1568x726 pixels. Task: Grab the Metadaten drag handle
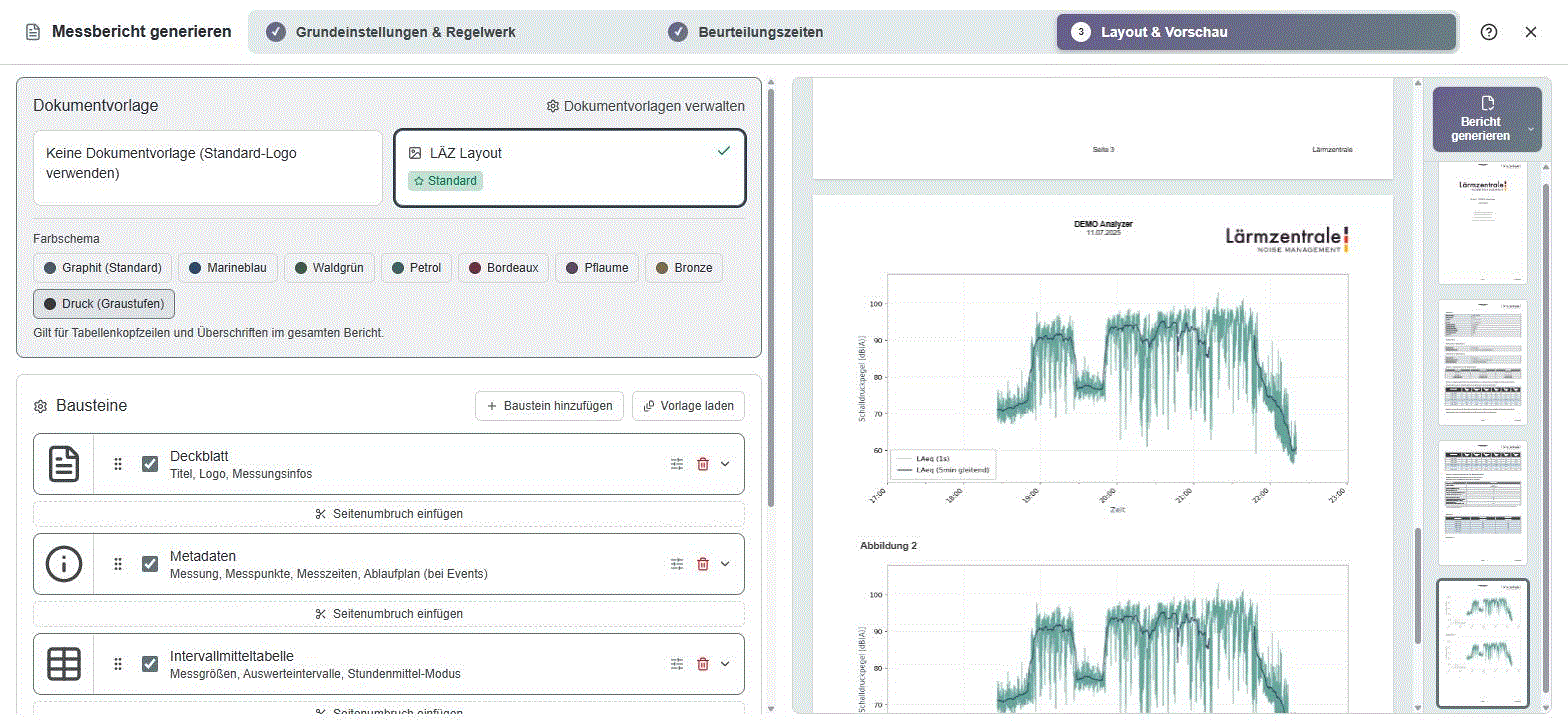[118, 564]
